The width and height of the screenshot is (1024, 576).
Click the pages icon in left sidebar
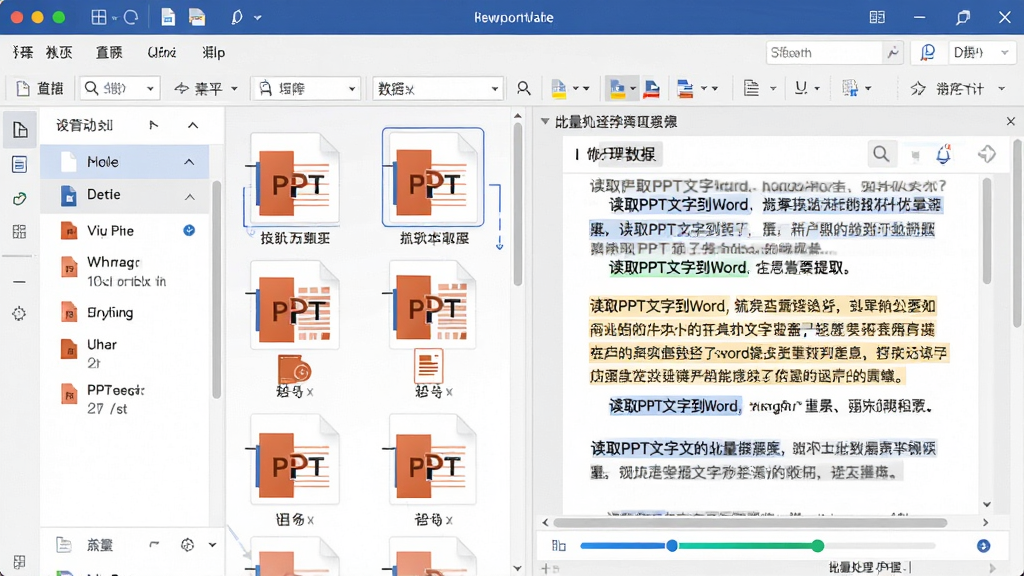click(x=20, y=129)
